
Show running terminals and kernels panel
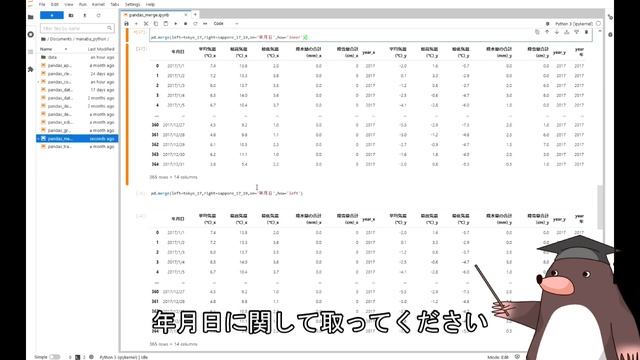(x=31, y=34)
